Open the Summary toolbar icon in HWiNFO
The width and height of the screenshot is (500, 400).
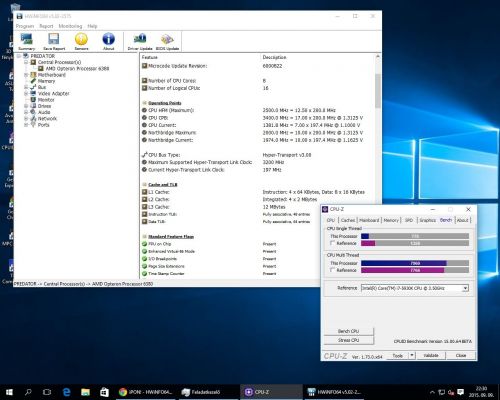click(27, 41)
